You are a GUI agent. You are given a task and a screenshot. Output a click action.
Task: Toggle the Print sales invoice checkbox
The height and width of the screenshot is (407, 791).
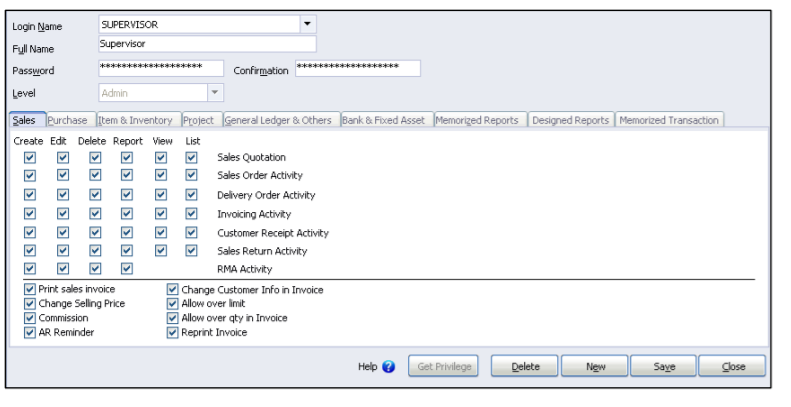(x=30, y=289)
